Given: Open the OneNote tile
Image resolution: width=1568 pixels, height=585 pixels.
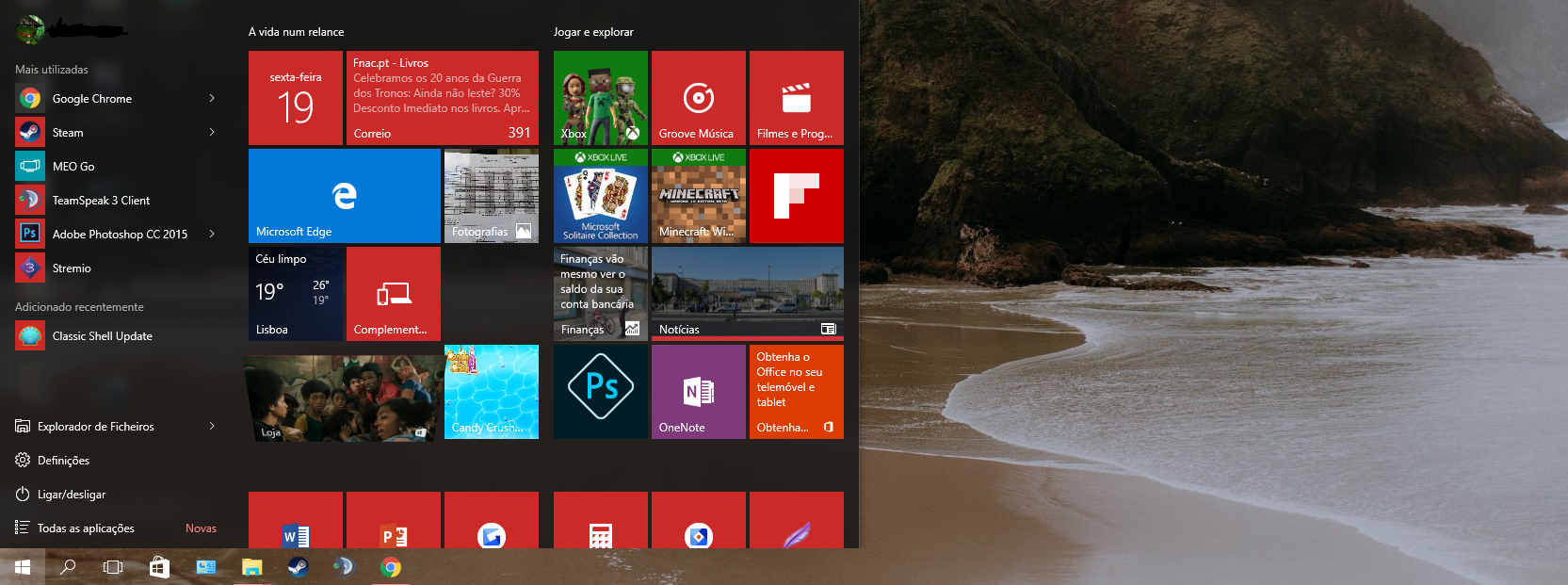Looking at the screenshot, I should [699, 392].
